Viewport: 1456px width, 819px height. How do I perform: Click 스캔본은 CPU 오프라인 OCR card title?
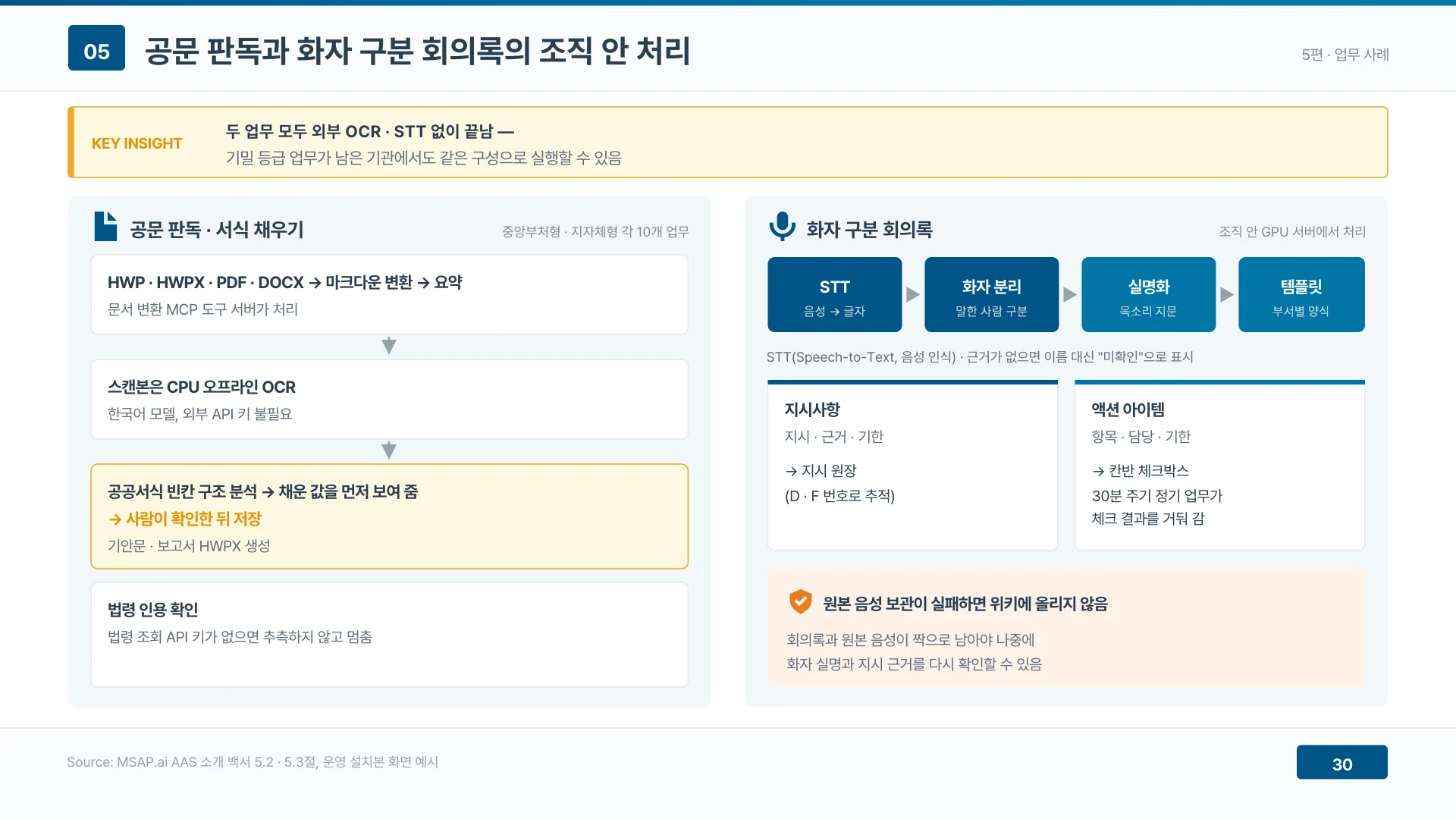201,387
